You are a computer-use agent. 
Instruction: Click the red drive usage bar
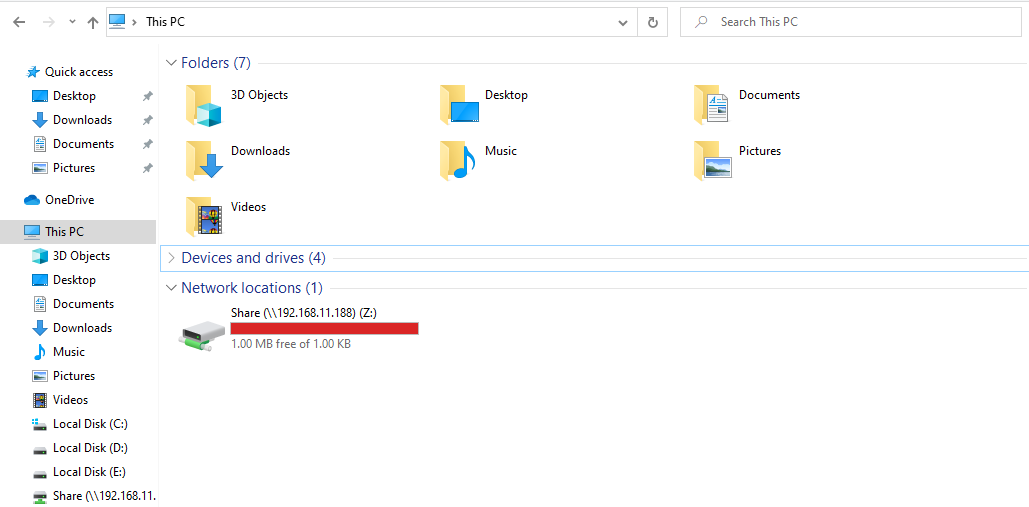[324, 329]
